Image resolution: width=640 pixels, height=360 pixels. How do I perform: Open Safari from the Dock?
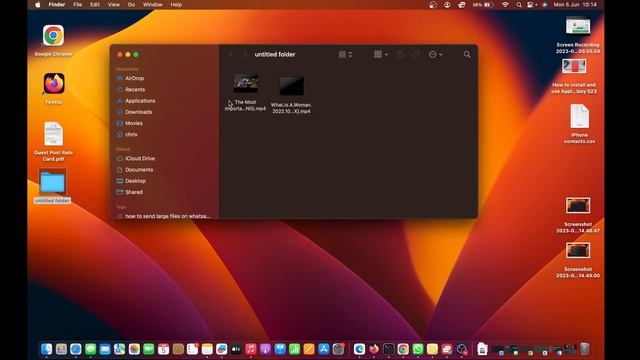[x=76, y=349]
